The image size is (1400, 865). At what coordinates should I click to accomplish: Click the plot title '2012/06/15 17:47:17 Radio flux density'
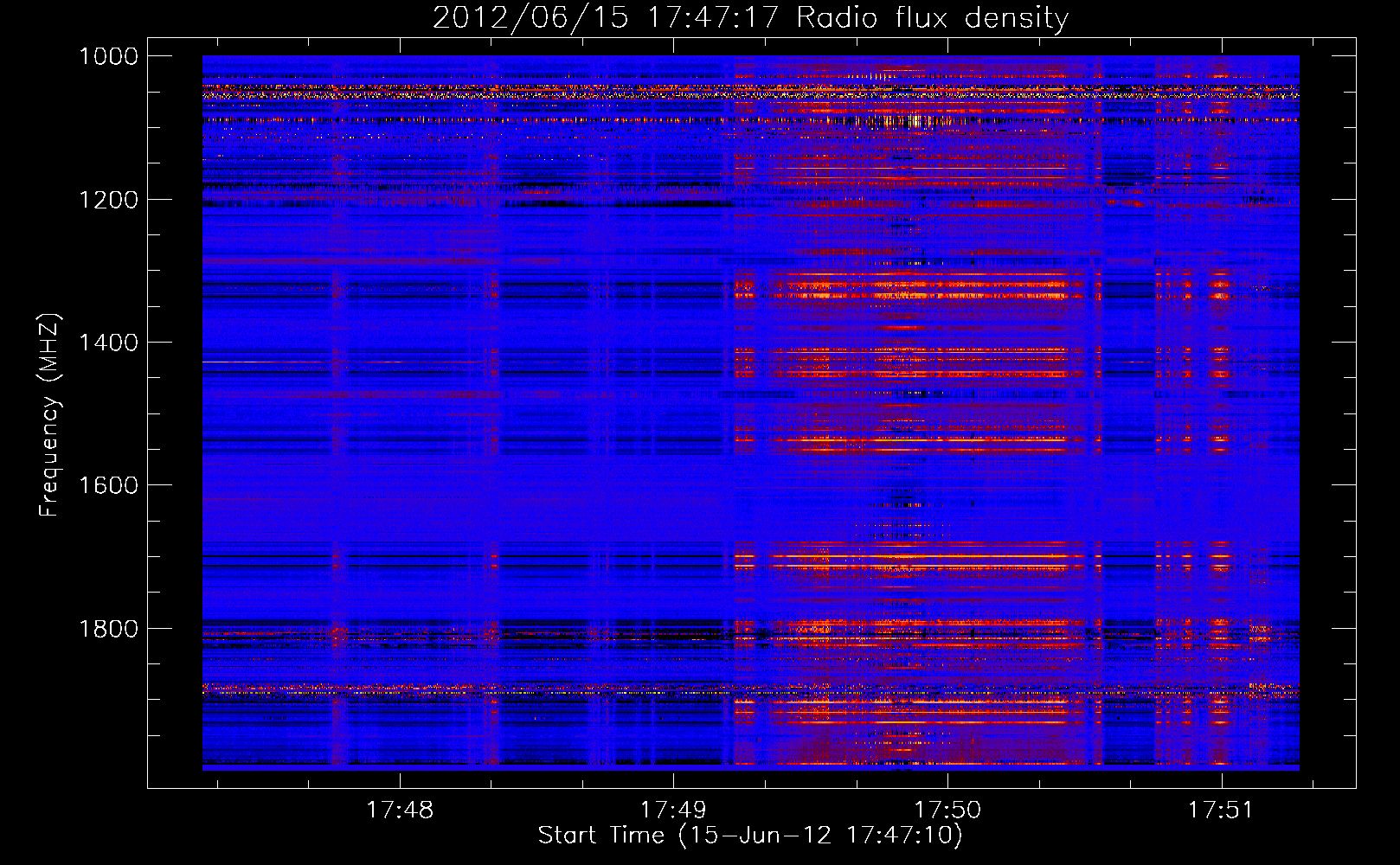click(751, 18)
